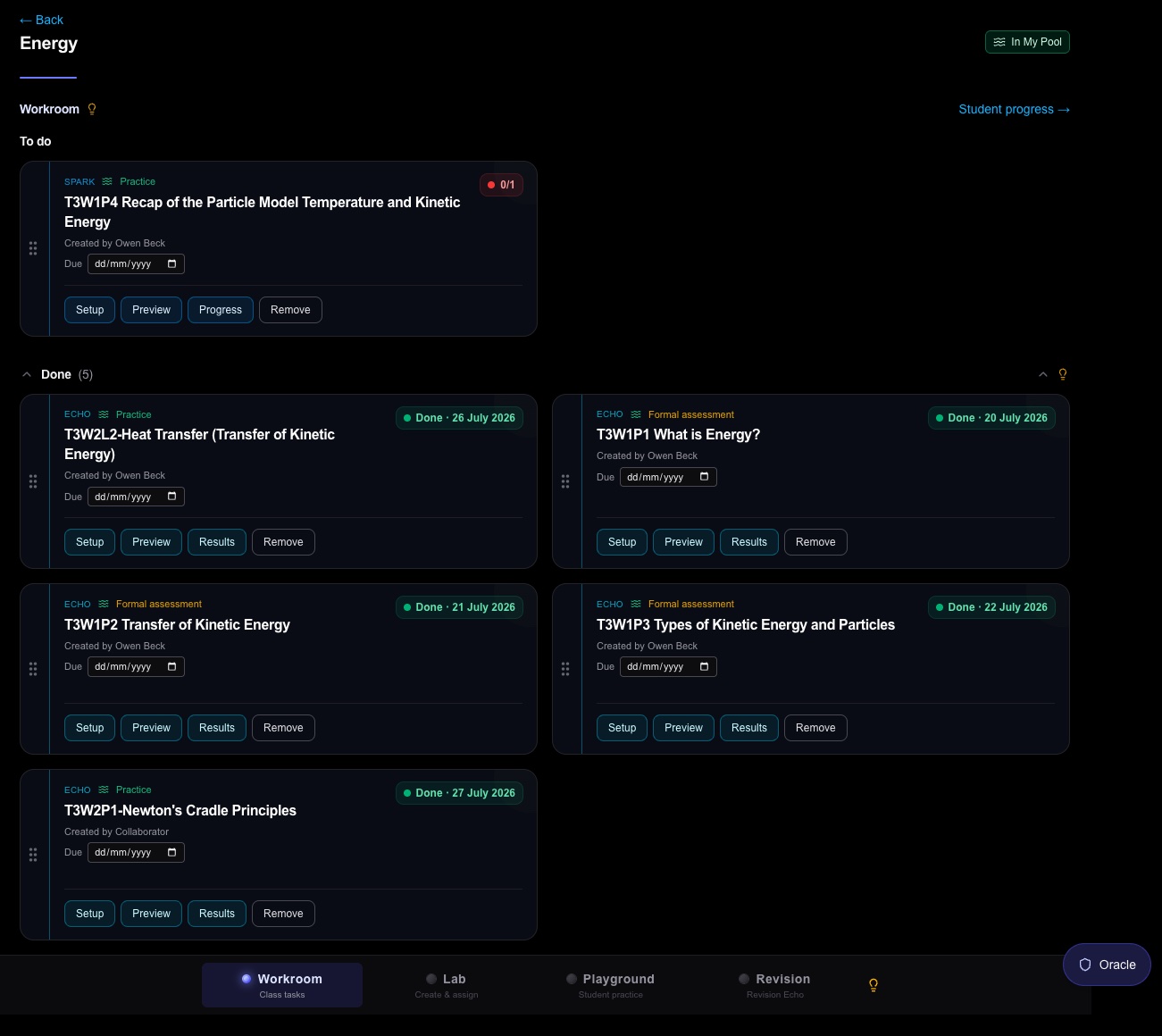The height and width of the screenshot is (1036, 1162).
Task: Open the Student progress link
Action: (1014, 109)
